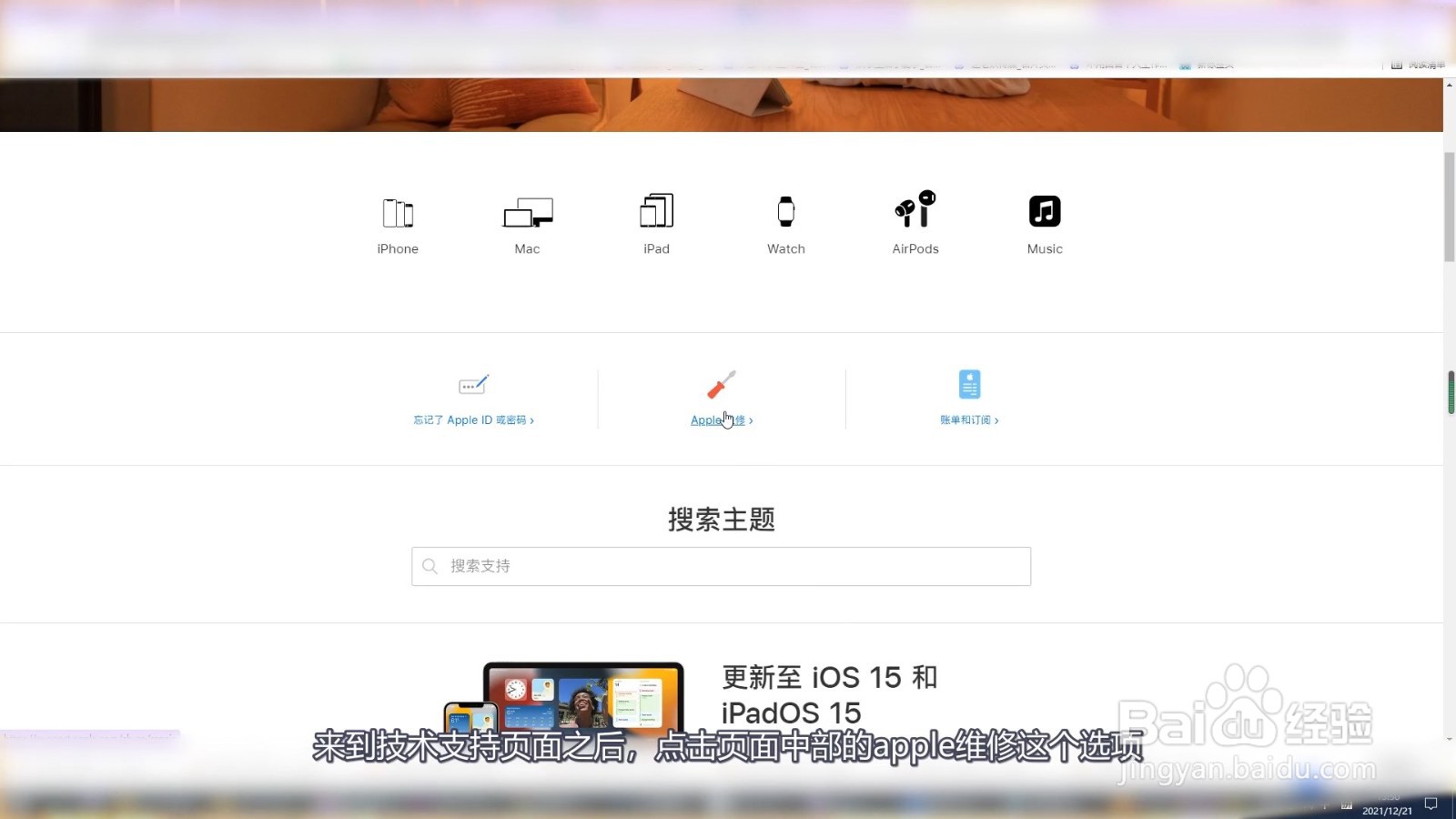1456x819 pixels.
Task: Open the iPhone support icon
Action: pyautogui.click(x=398, y=213)
